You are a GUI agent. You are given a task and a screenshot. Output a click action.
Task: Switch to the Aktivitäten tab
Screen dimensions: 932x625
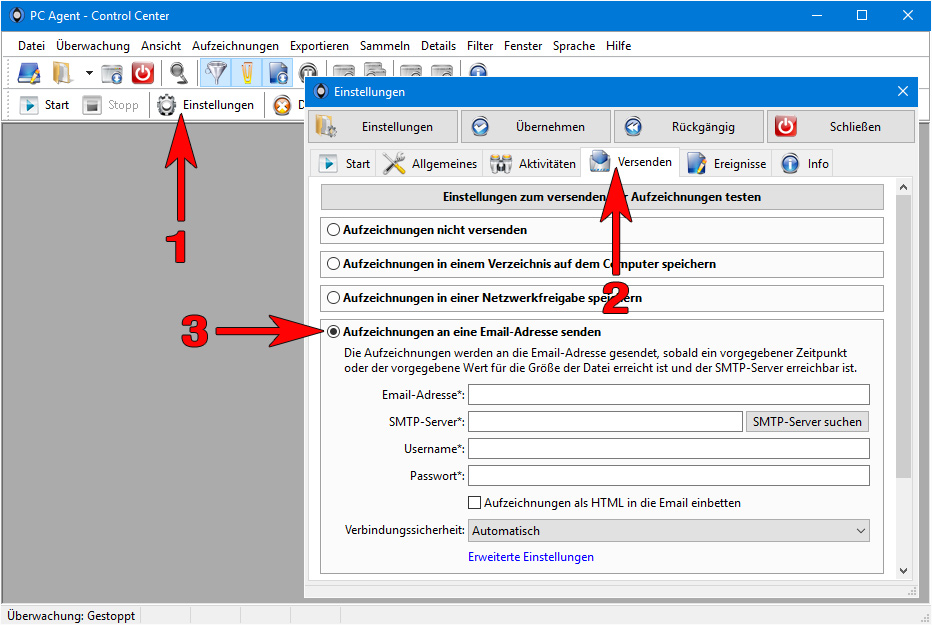(532, 163)
